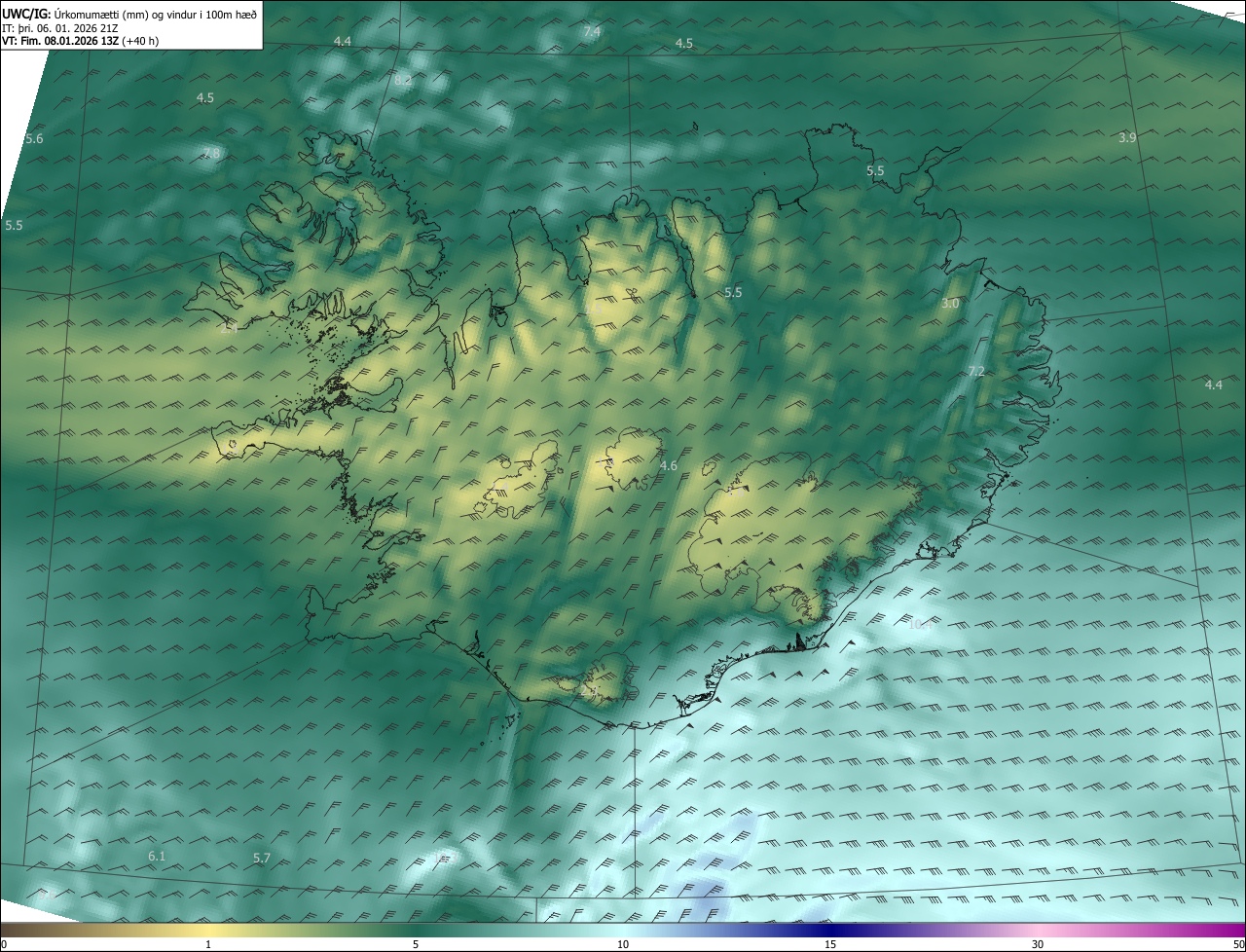Click the 30 tick on the color scale
1246x952 pixels.
tap(1038, 944)
